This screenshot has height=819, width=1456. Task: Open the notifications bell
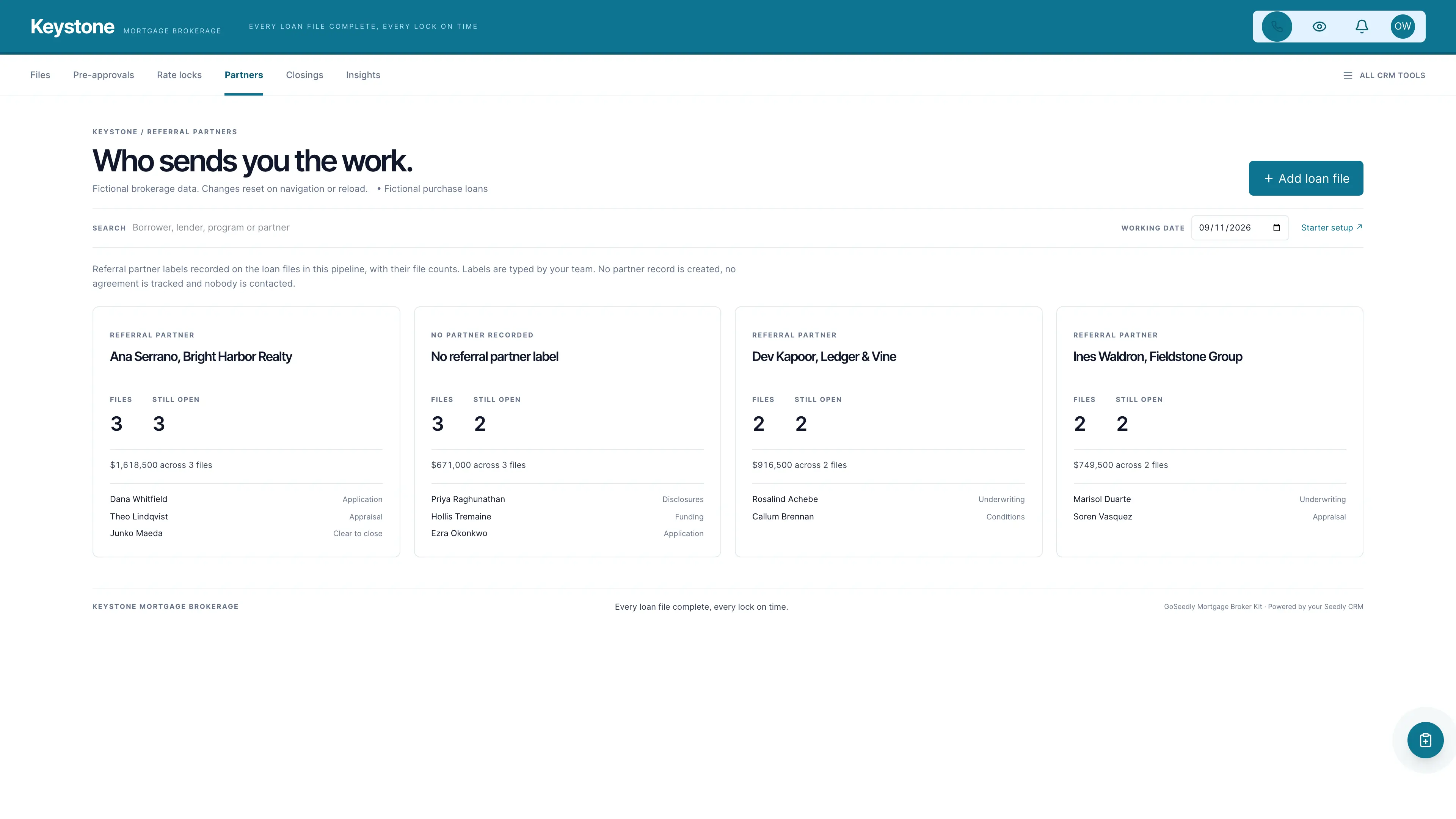[1362, 27]
